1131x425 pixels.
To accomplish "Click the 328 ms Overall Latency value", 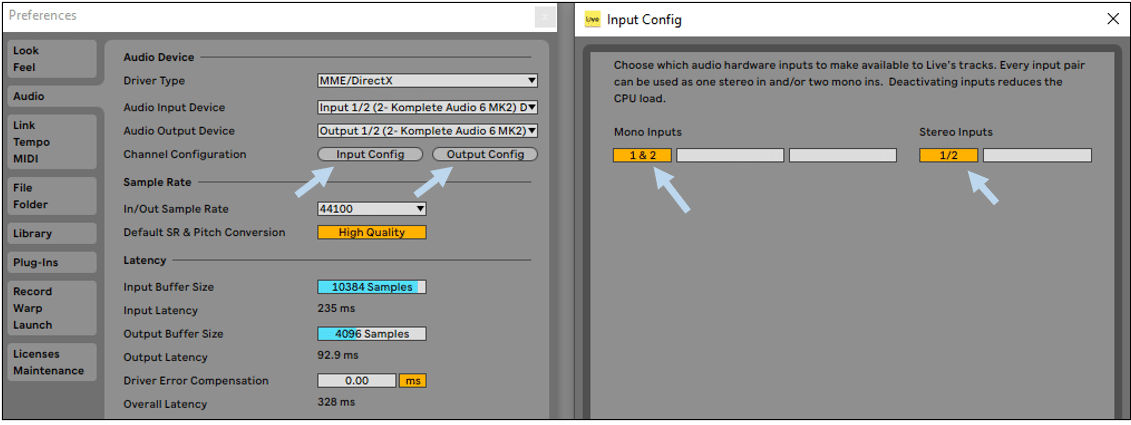I will tap(336, 402).
